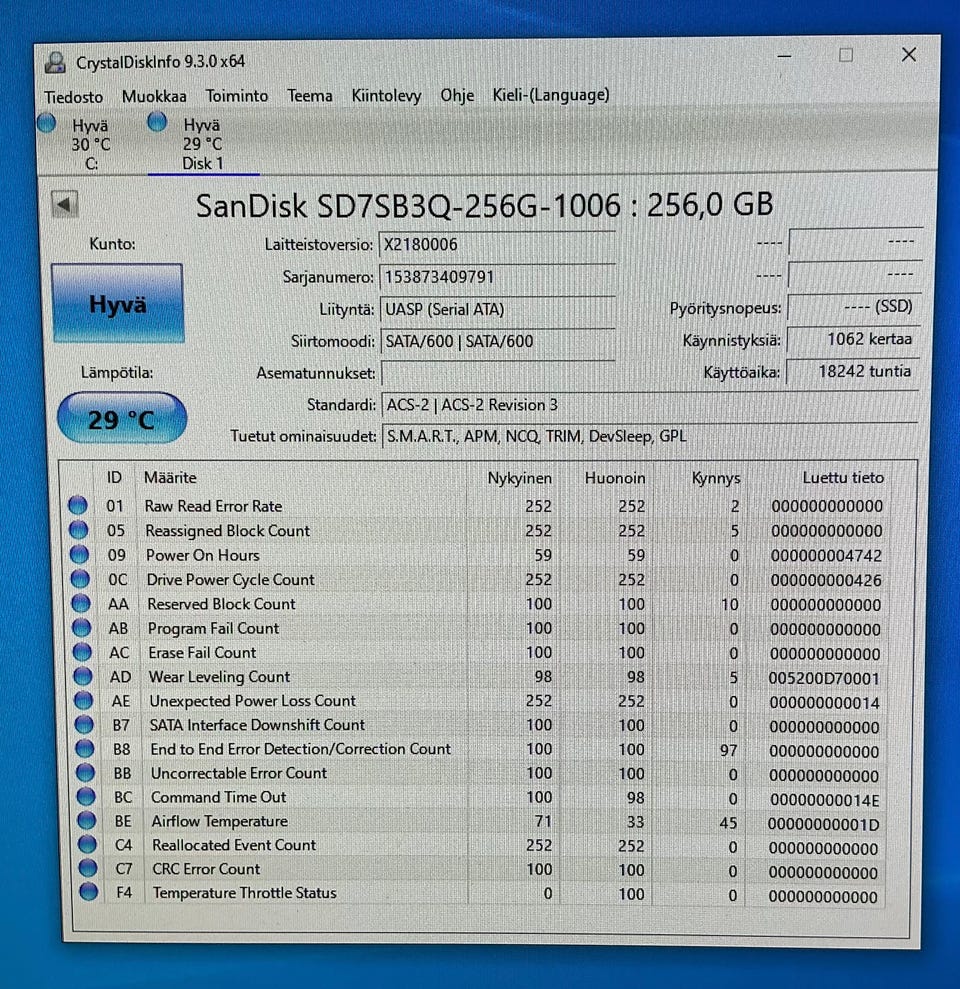Image resolution: width=960 pixels, height=989 pixels.
Task: Click raw value 005200D70001
Action: (824, 678)
